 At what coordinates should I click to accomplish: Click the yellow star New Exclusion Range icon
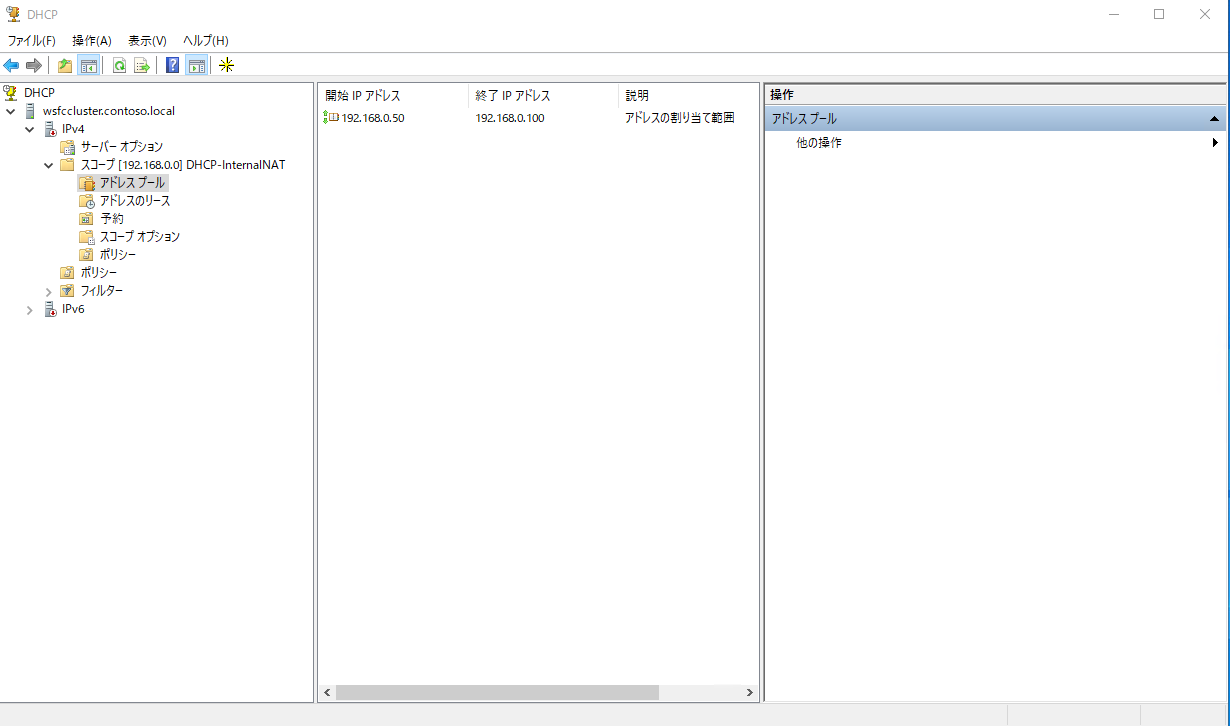(227, 66)
